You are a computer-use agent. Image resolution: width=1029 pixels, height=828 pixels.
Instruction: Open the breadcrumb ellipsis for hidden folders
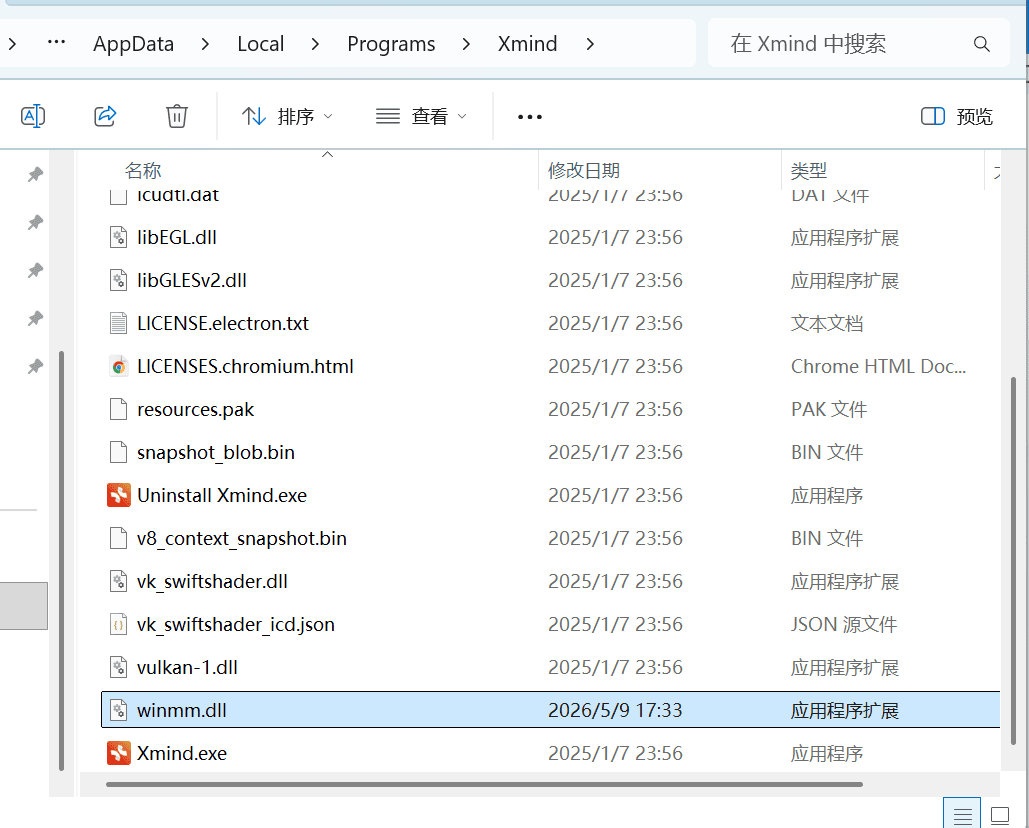(56, 43)
